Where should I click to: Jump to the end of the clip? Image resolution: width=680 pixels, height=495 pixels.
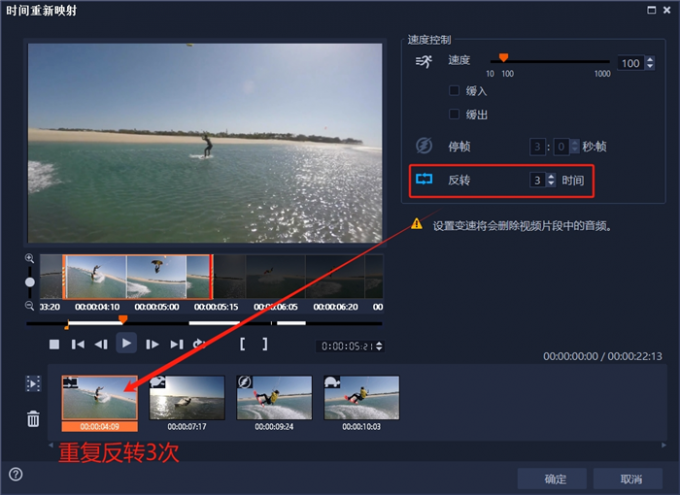pos(177,344)
